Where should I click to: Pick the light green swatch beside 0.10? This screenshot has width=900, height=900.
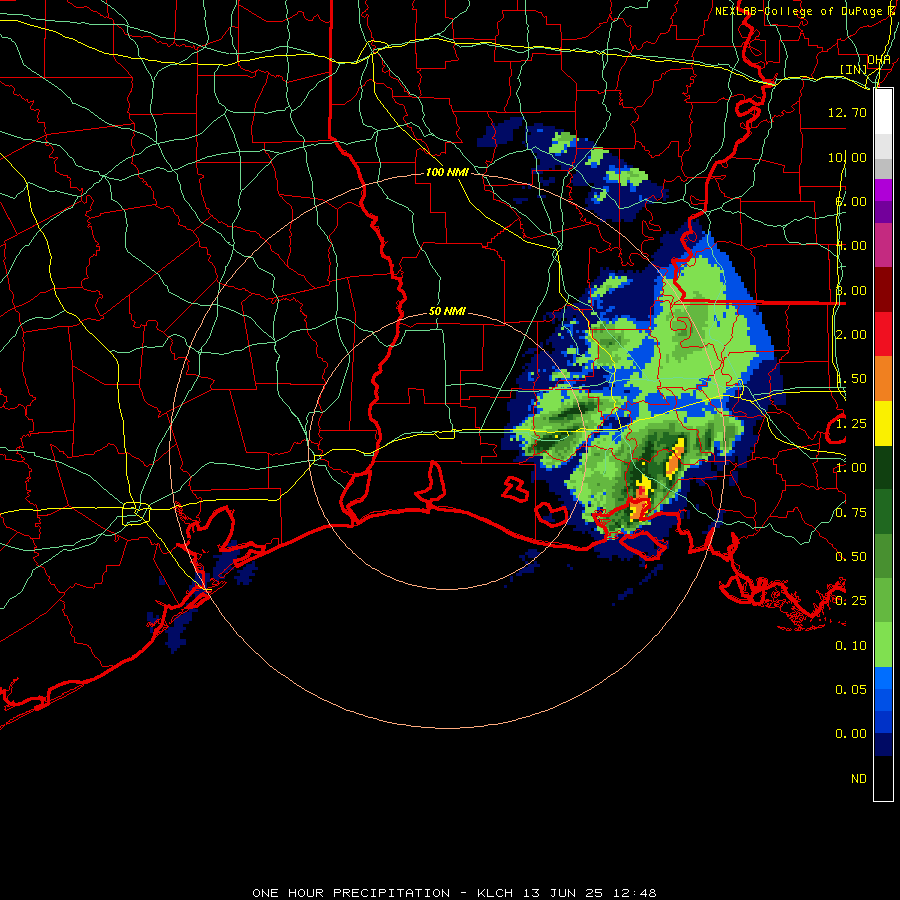pyautogui.click(x=883, y=645)
